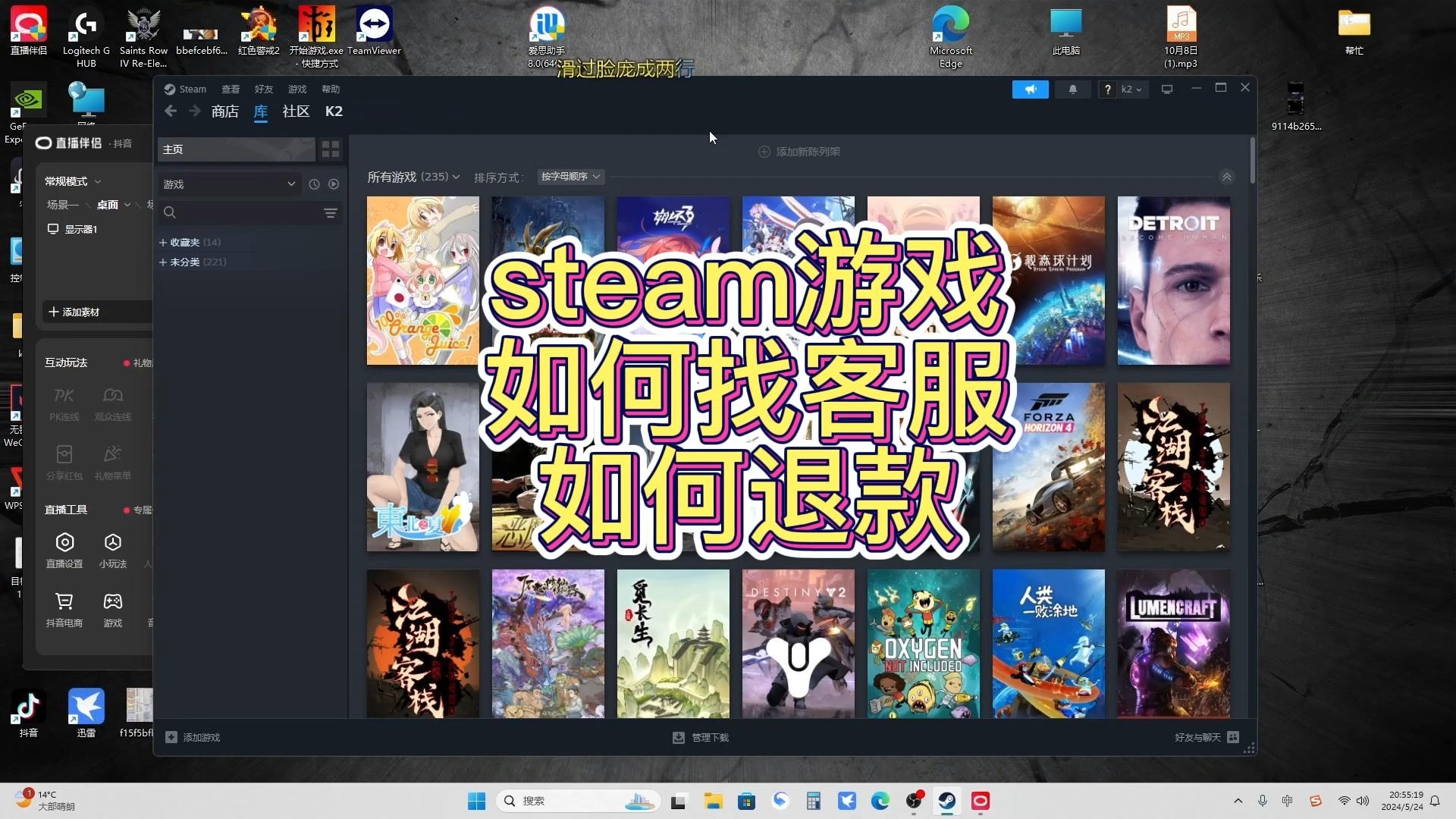Open 抖音电商 cart icon in 直播伴侣
Screen dimensions: 1456x819
[x=64, y=601]
